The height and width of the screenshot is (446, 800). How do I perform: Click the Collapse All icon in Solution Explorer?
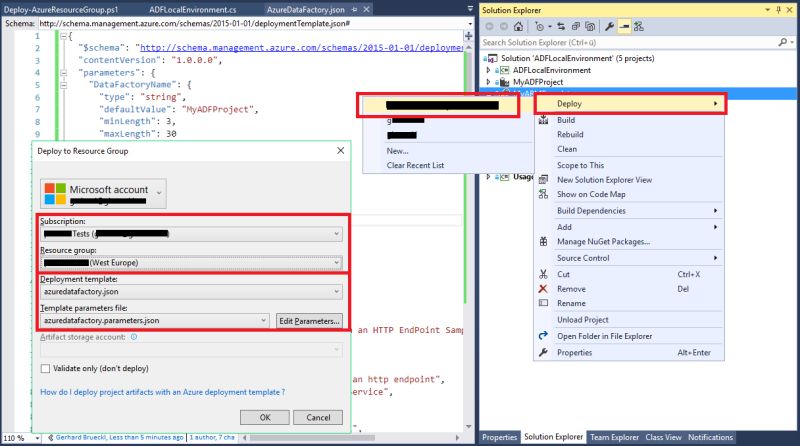[576, 27]
